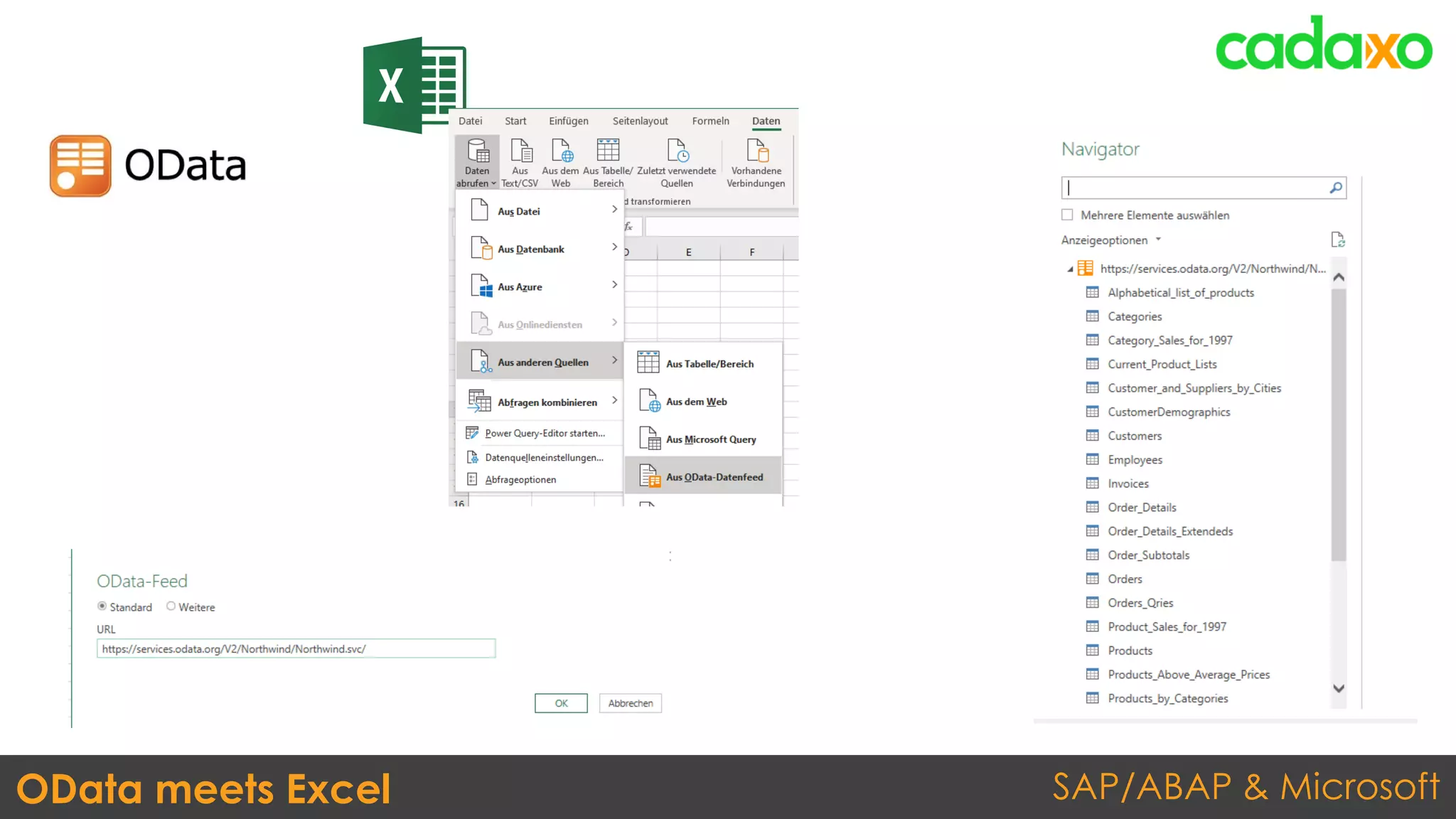Click the Abfragen kombinieren arrow chevron
Screen dimensions: 1456x819
tap(614, 400)
